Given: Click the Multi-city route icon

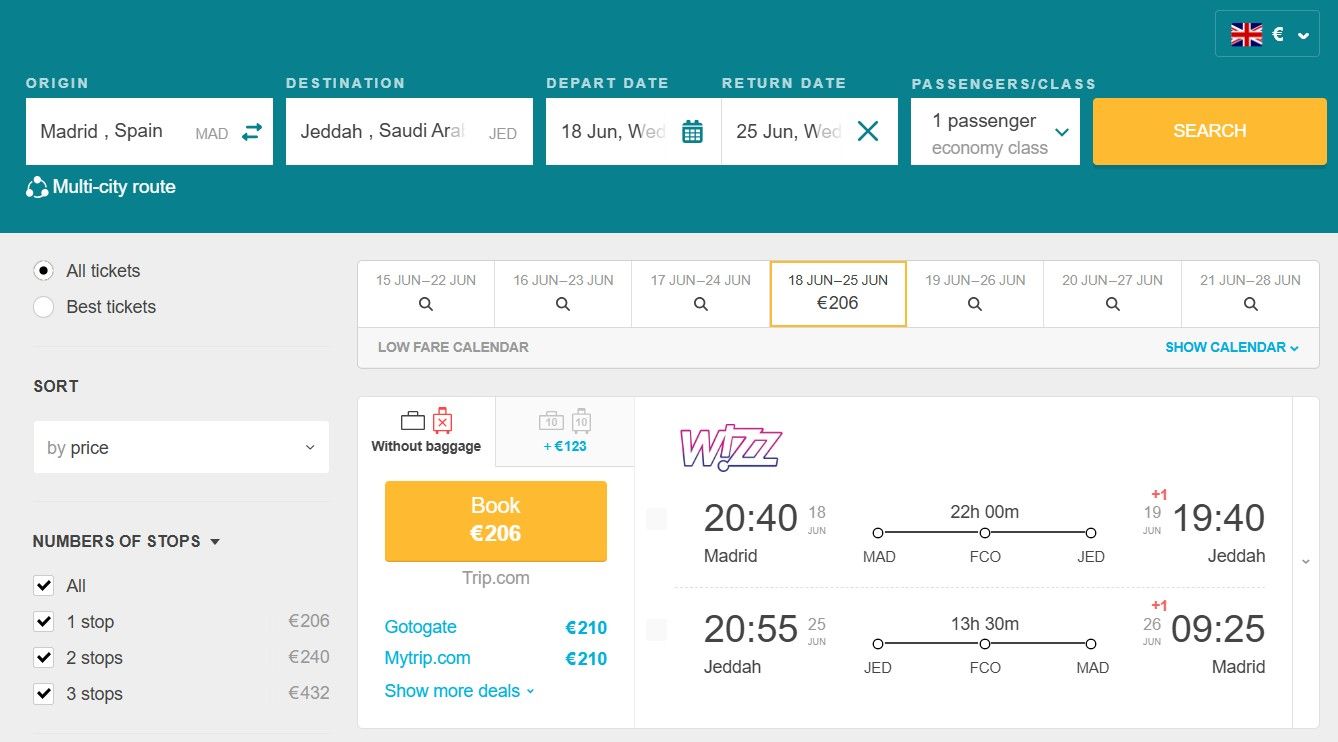Looking at the screenshot, I should click(36, 186).
